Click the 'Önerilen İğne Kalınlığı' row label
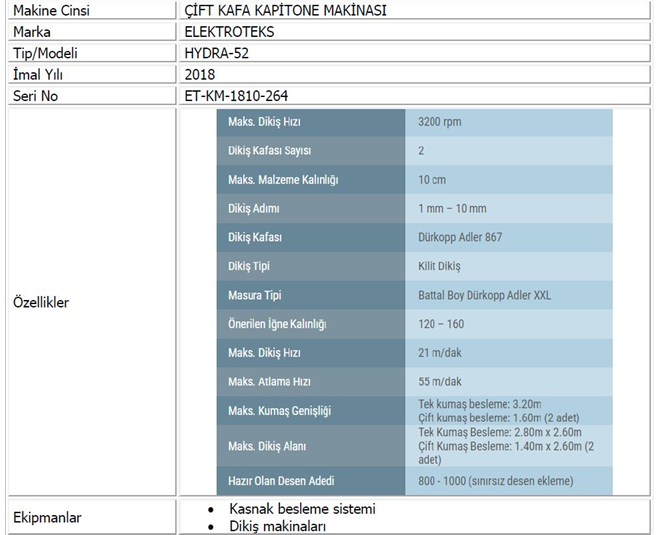 [x=277, y=324]
